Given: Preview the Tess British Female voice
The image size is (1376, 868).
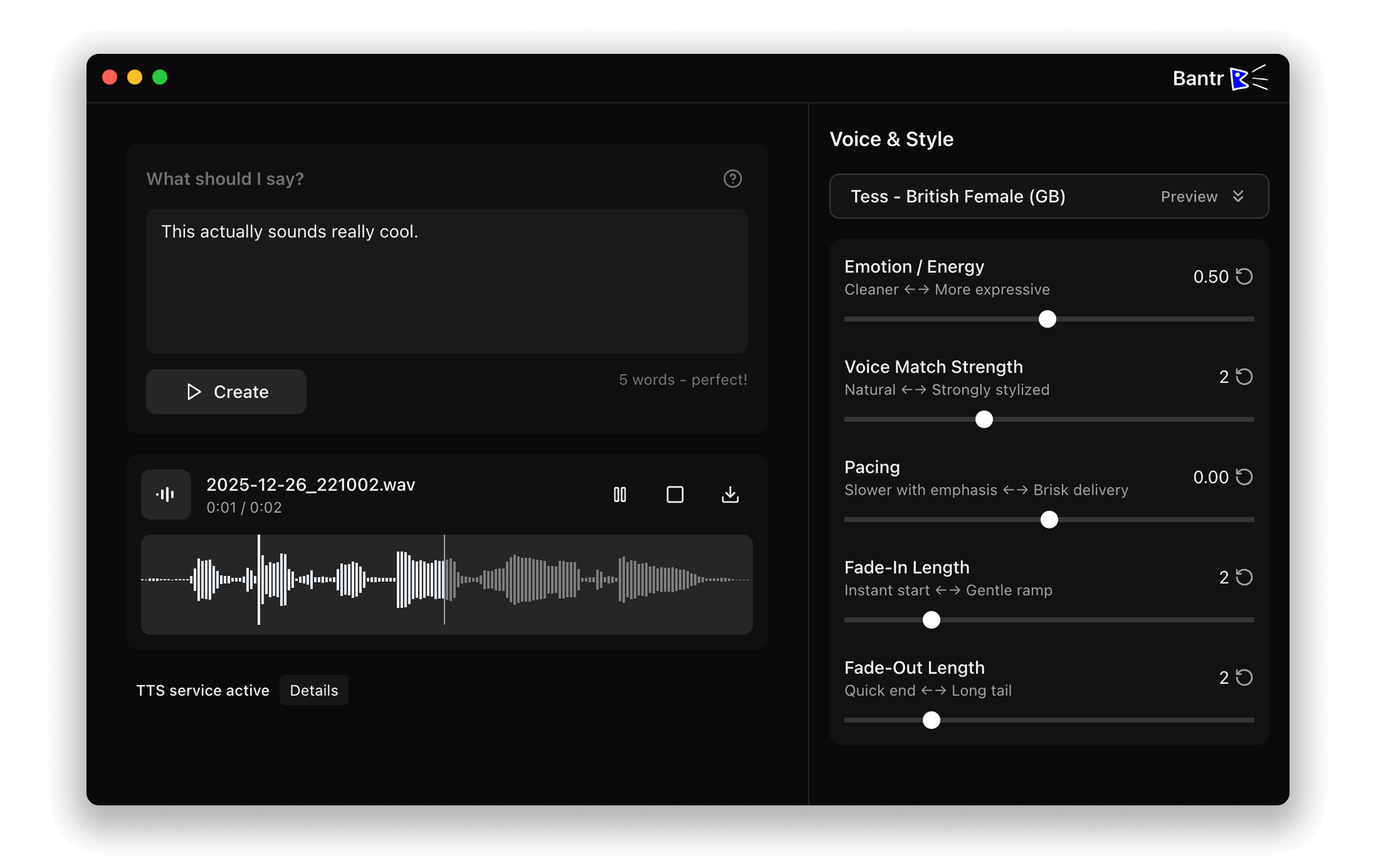Looking at the screenshot, I should tap(1189, 196).
